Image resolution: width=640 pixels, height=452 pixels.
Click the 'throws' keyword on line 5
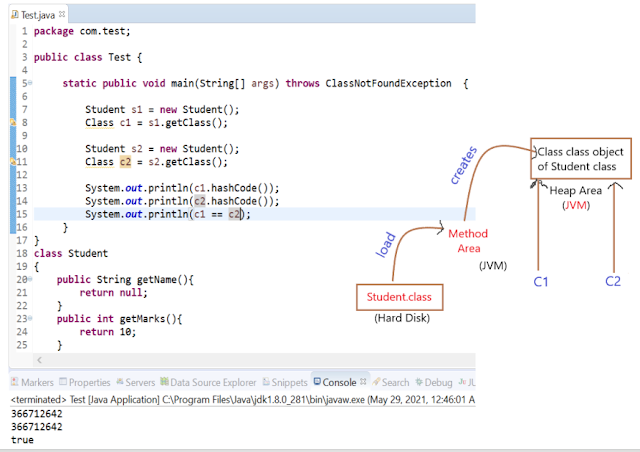pyautogui.click(x=302, y=83)
